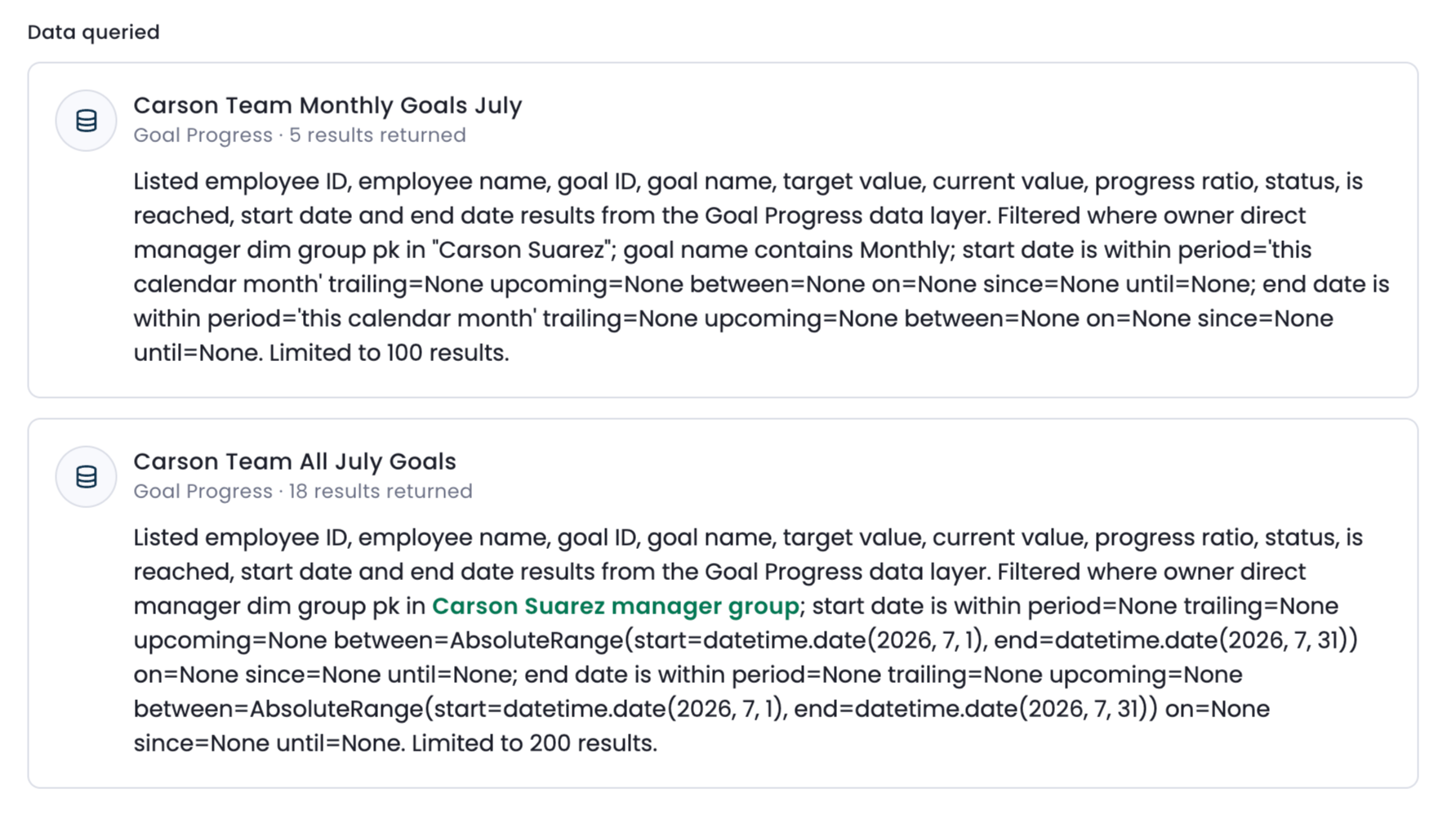Click 'Goal Progress' label under Monthly Goals July title
This screenshot has height=816, width=1456.
click(203, 135)
